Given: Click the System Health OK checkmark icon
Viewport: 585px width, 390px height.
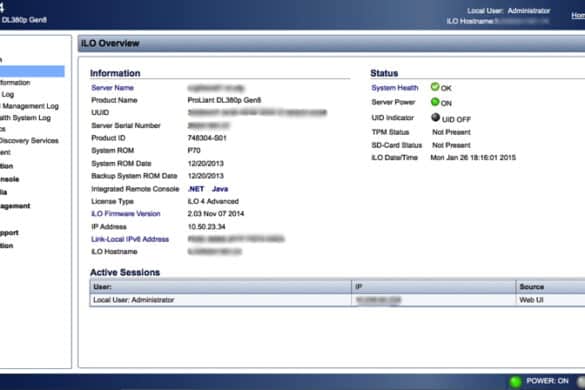Looking at the screenshot, I should pyautogui.click(x=435, y=87).
